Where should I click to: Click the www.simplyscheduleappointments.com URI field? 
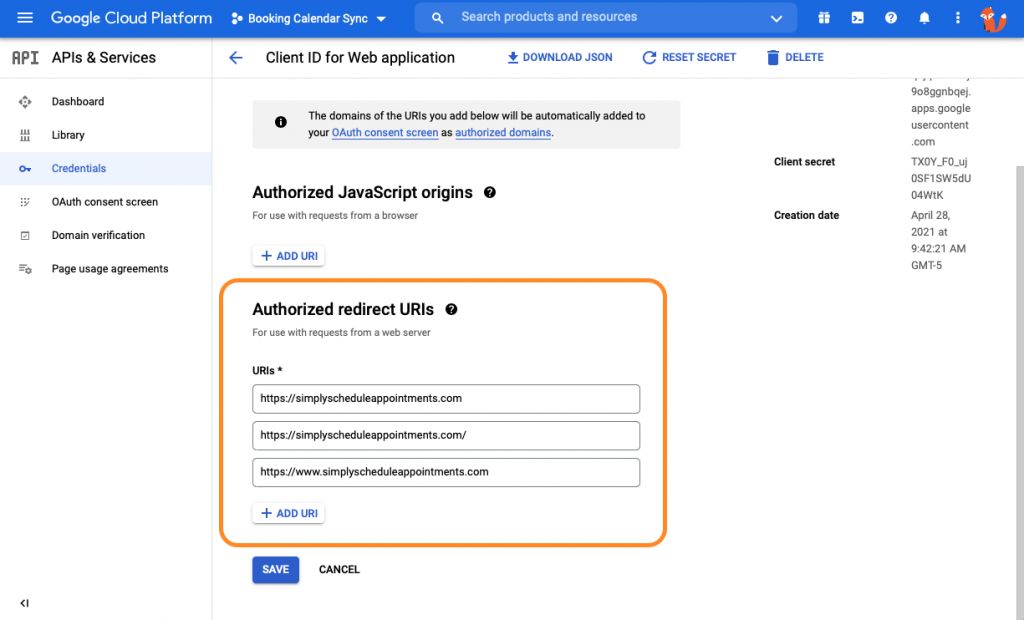(x=446, y=472)
